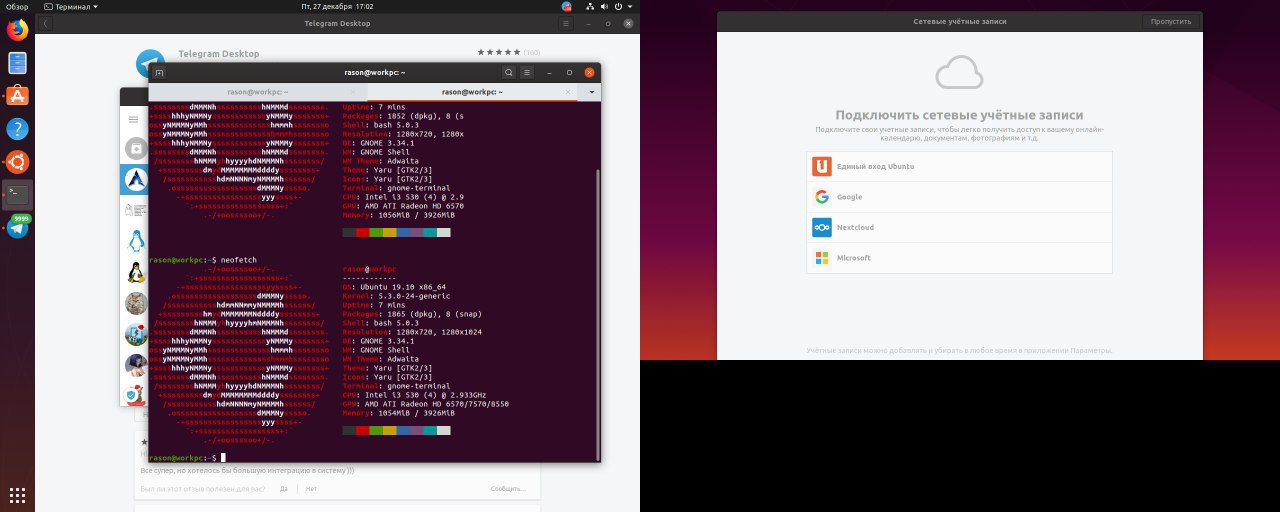Open the Help dock icon
Screen dimensions: 1280x512
pos(17,129)
